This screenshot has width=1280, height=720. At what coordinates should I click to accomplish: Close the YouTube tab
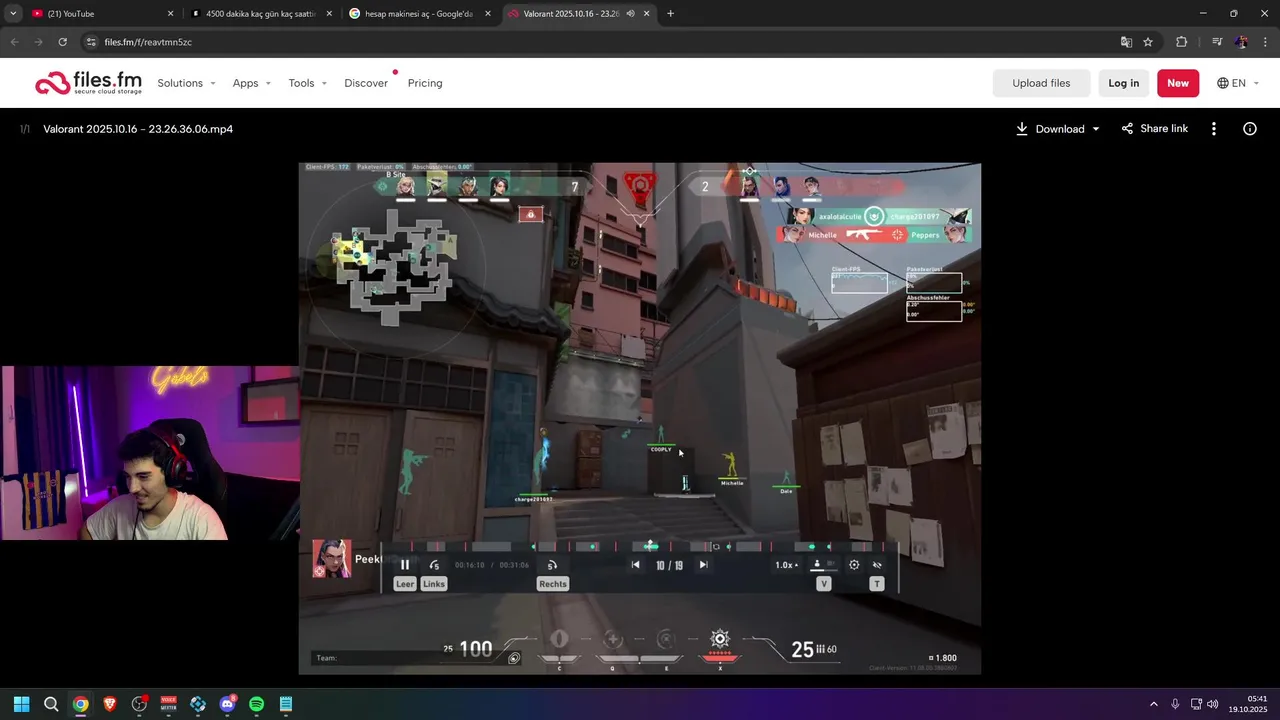click(170, 14)
